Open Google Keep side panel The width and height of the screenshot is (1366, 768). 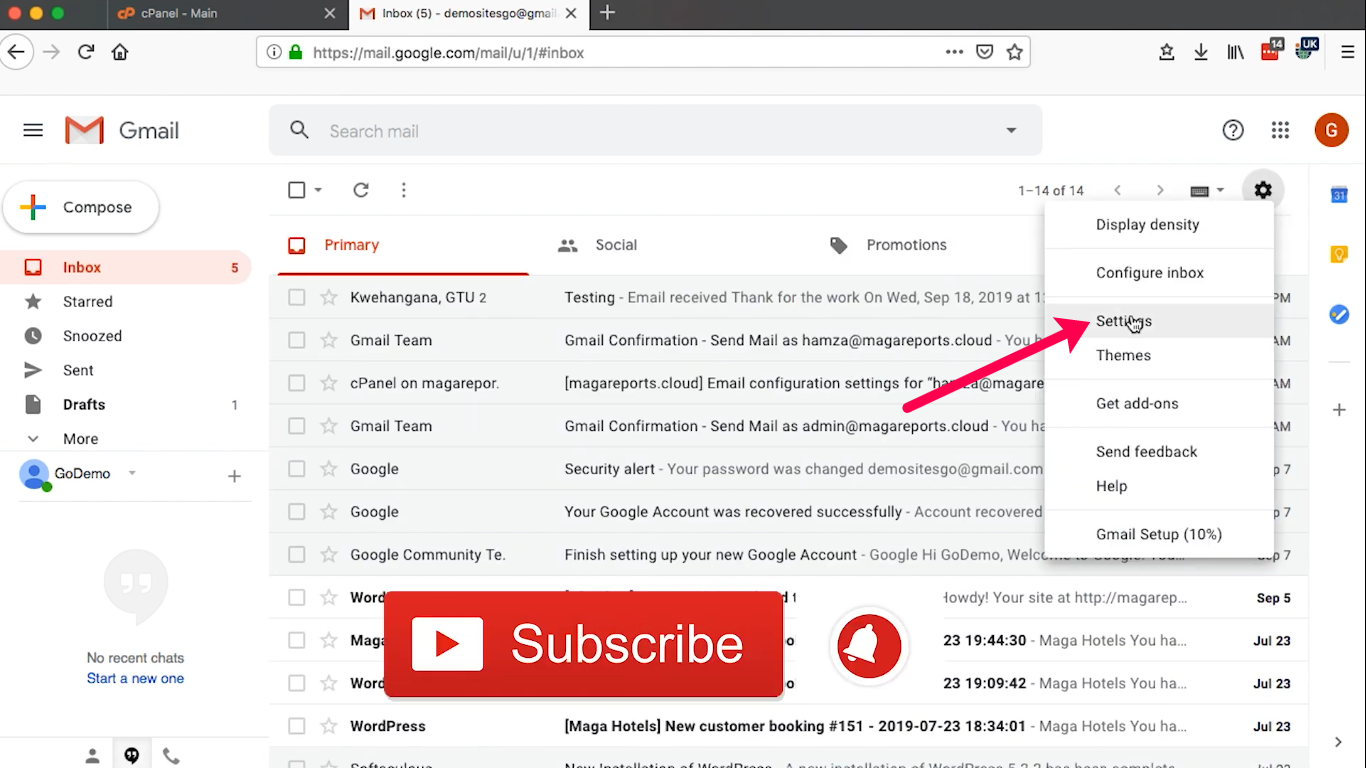tap(1339, 255)
